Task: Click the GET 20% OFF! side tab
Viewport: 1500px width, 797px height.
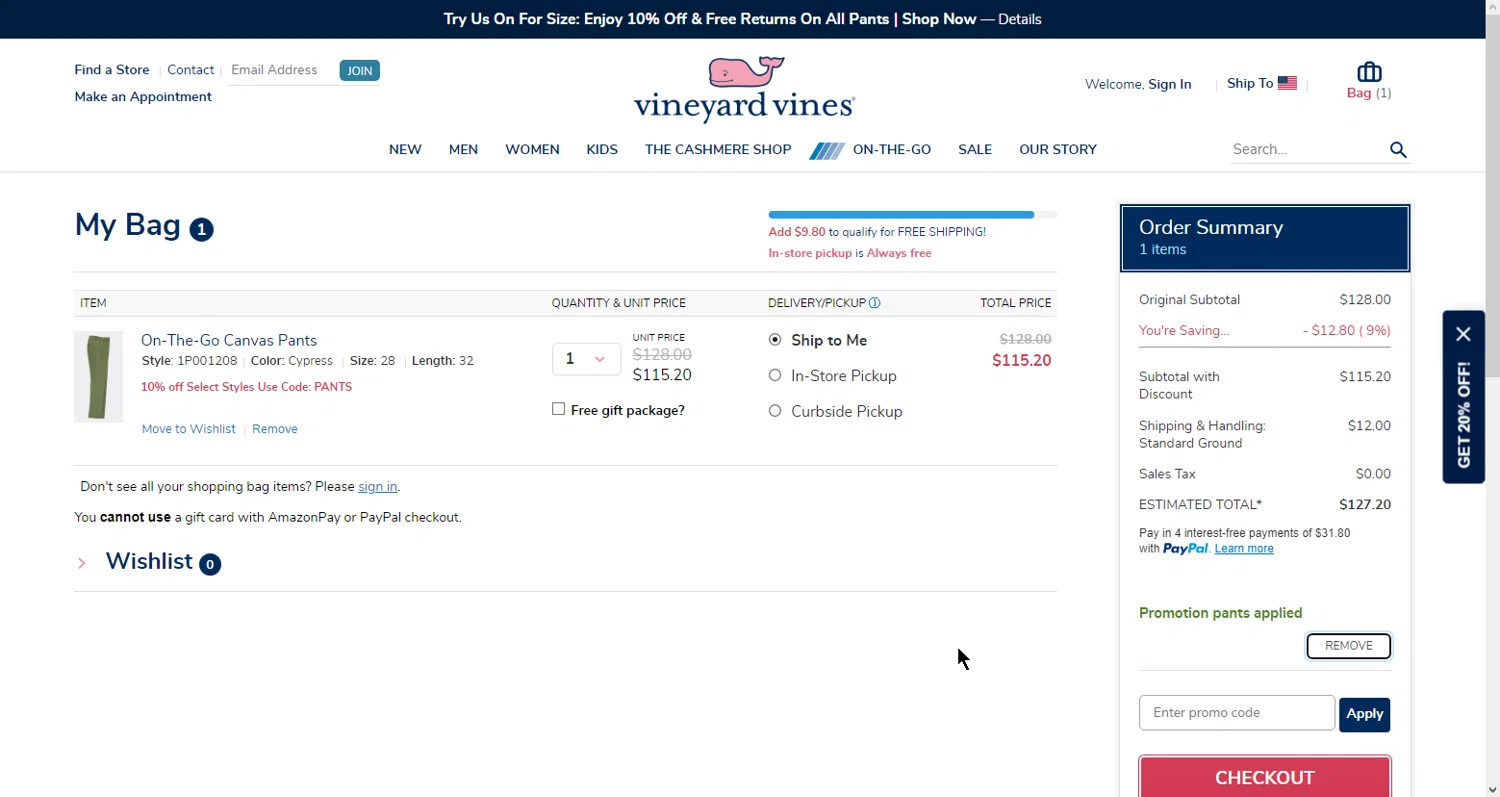Action: click(1464, 415)
